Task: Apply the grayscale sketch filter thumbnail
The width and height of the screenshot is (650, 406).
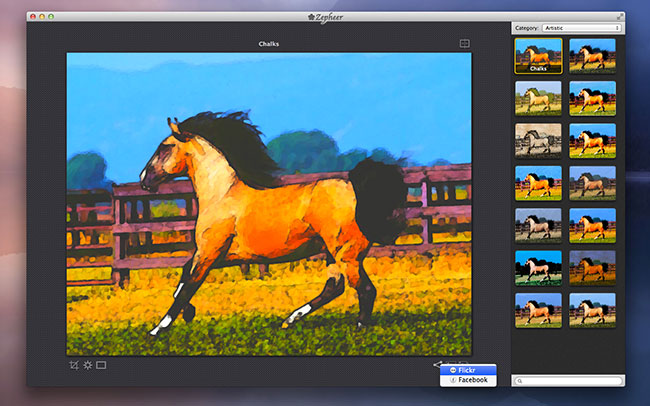Action: [x=538, y=141]
